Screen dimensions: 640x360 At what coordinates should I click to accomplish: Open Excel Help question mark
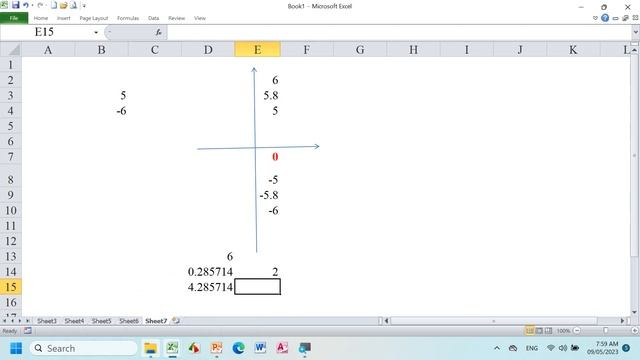coord(605,18)
